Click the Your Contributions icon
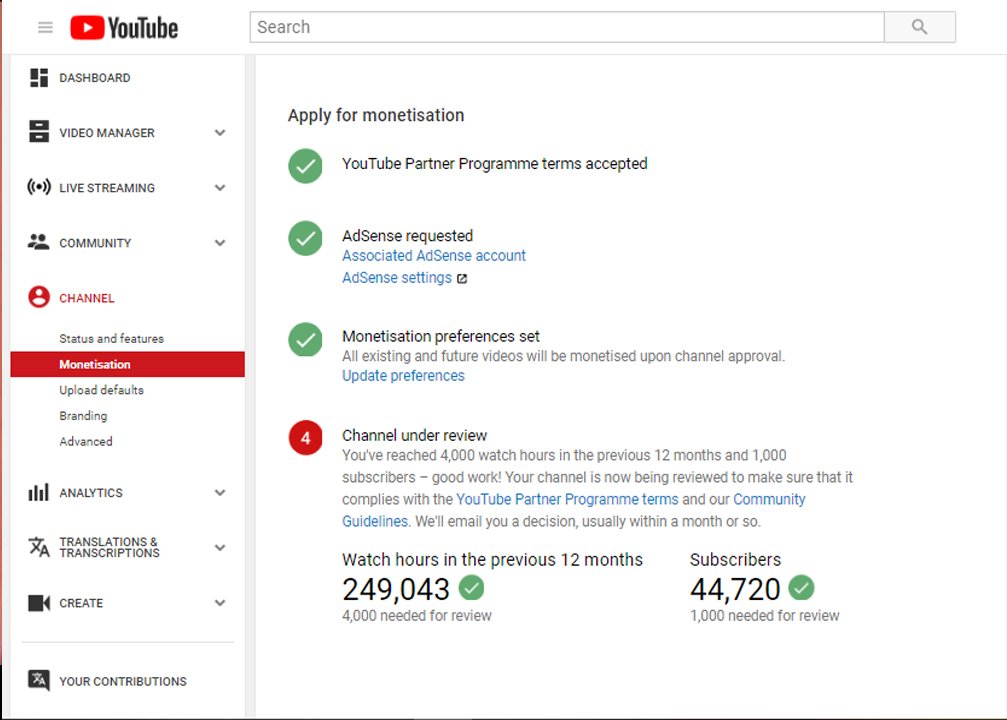 click(x=39, y=681)
